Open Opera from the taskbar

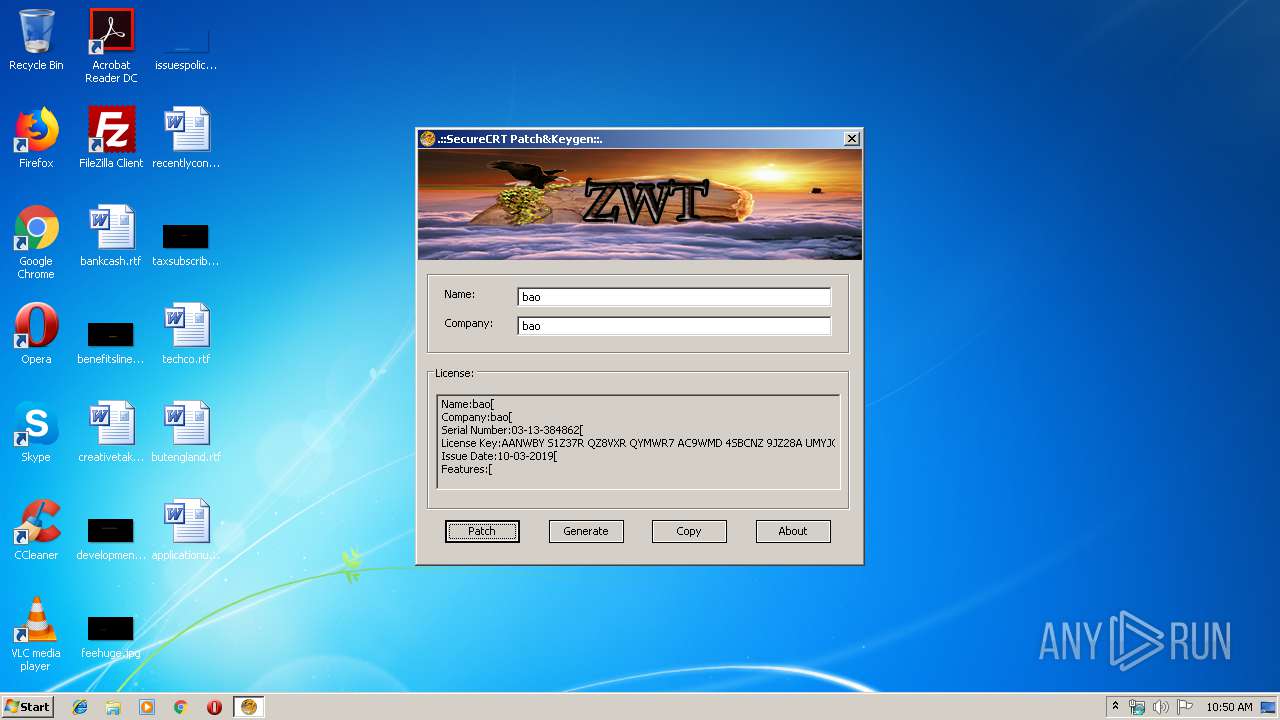coord(214,707)
